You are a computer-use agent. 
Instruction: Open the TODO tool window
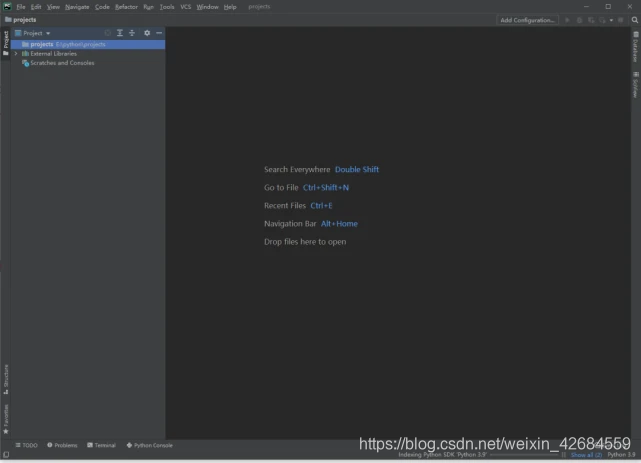tap(27, 445)
